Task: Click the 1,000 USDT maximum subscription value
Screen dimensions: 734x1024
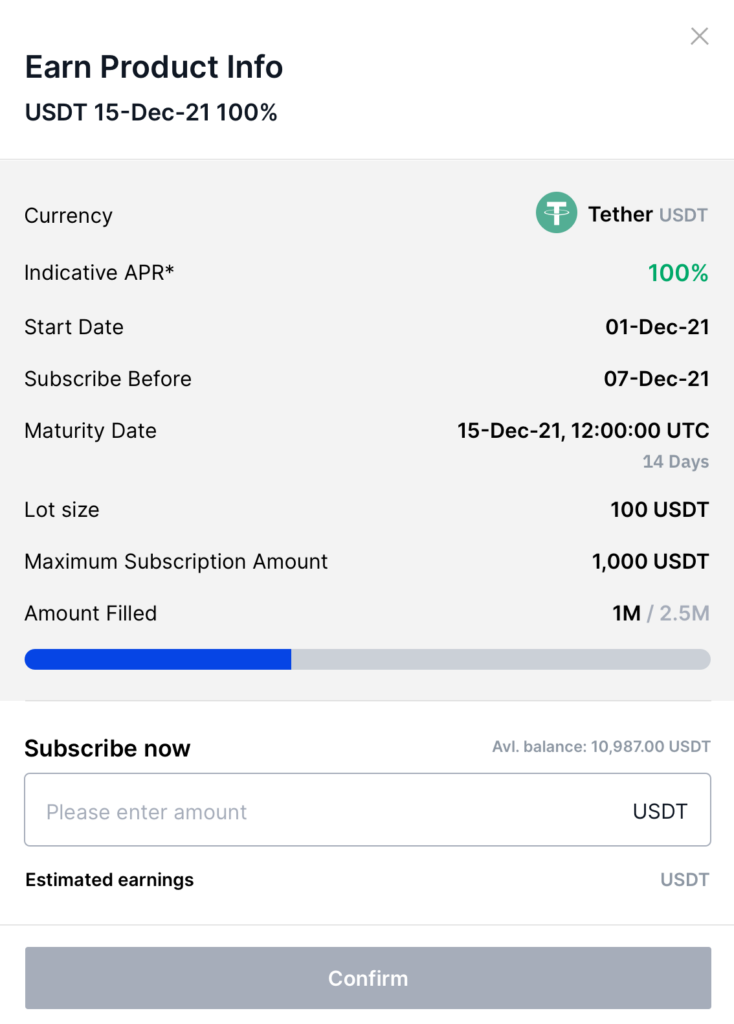Action: tap(650, 562)
